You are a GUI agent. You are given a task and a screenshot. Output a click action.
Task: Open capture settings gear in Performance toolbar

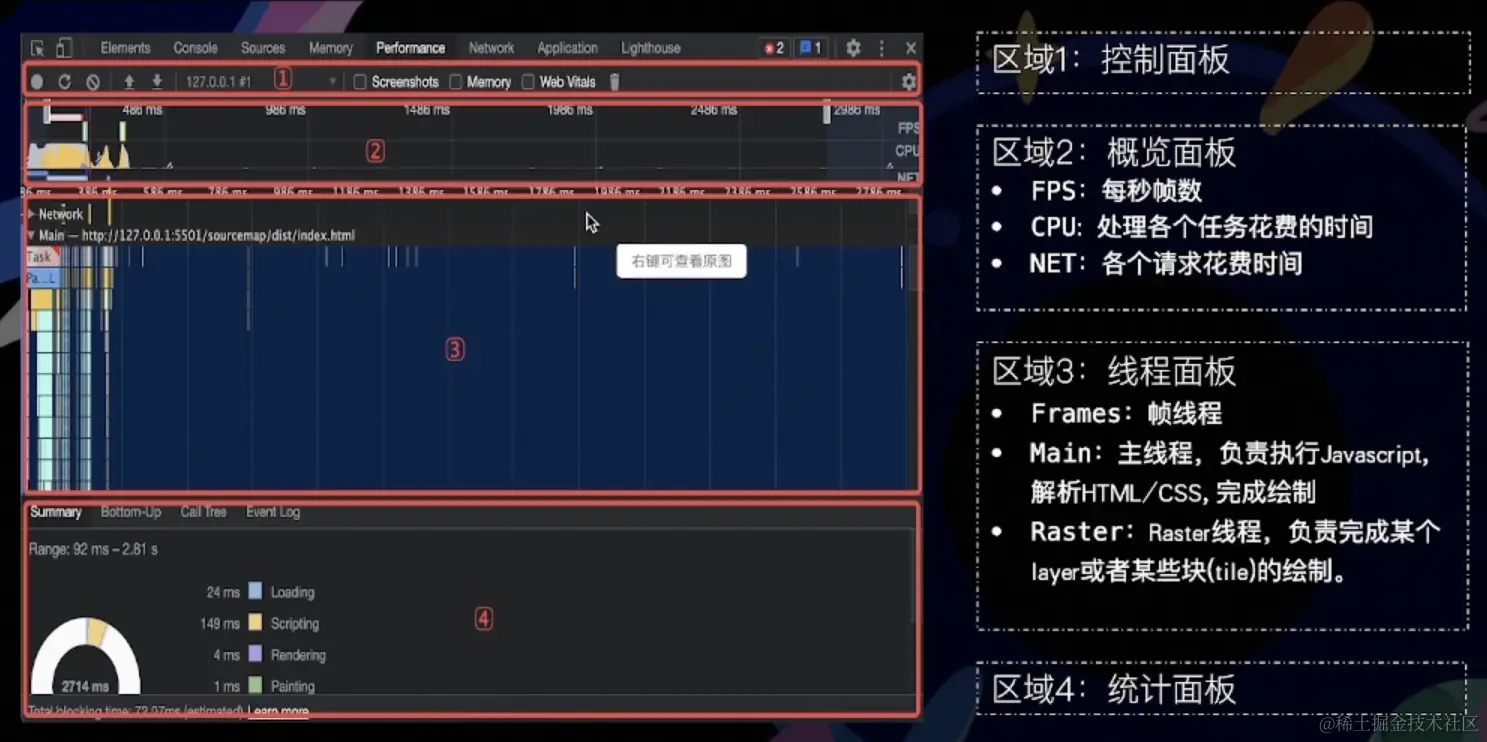click(908, 82)
